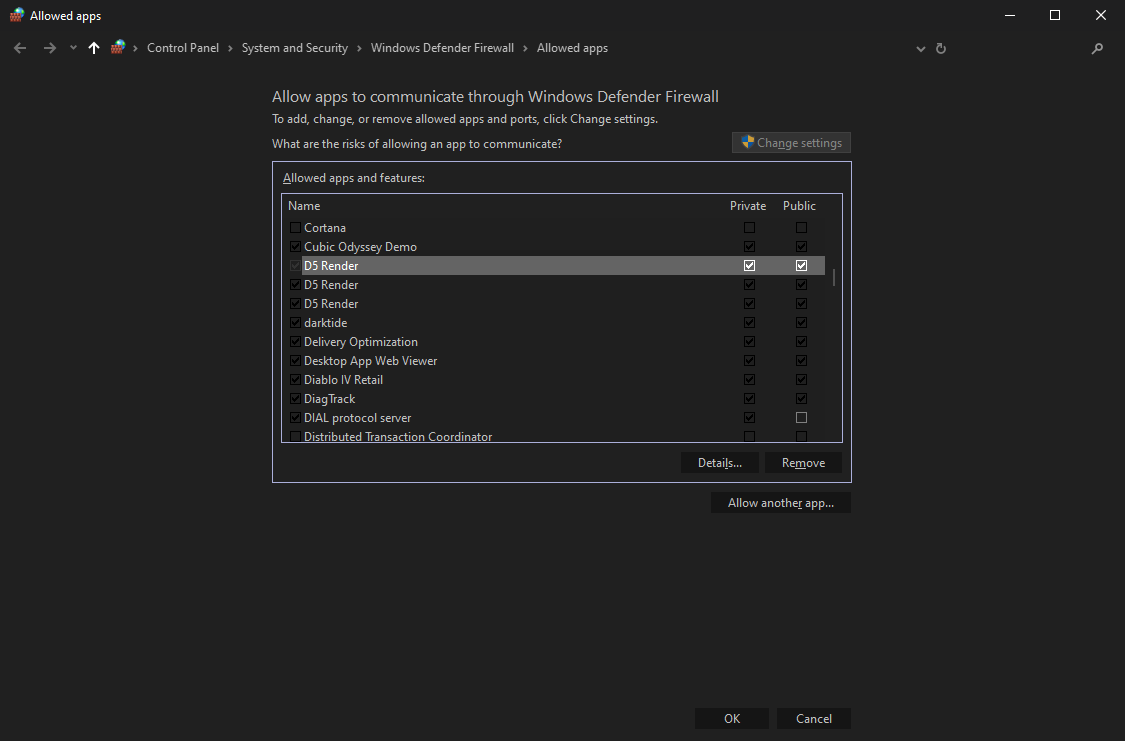Tick Cortana's Private checkbox
Screen dimensions: 1125x741
pyautogui.click(x=749, y=227)
